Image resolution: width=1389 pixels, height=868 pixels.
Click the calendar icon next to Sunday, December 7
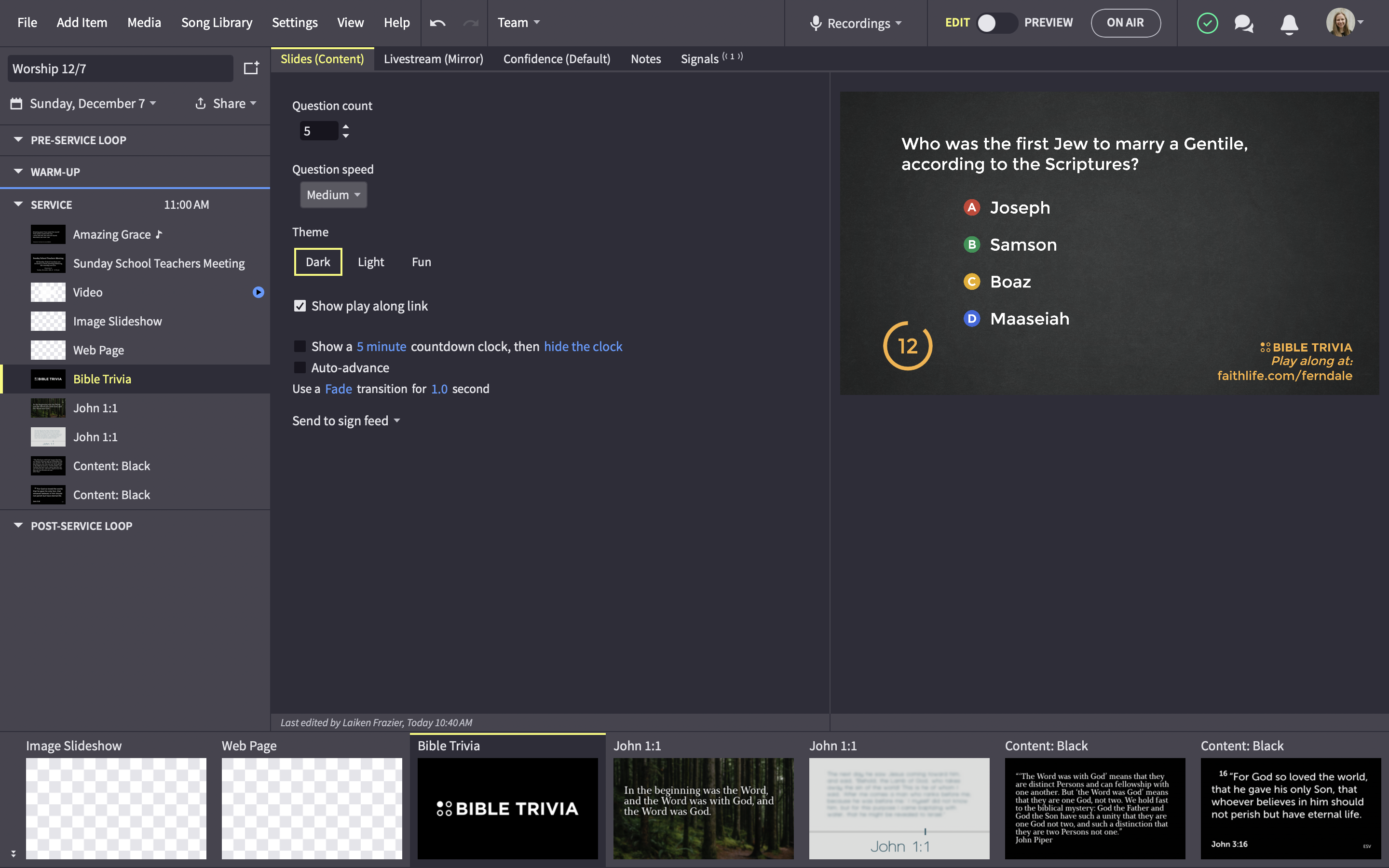coord(17,103)
